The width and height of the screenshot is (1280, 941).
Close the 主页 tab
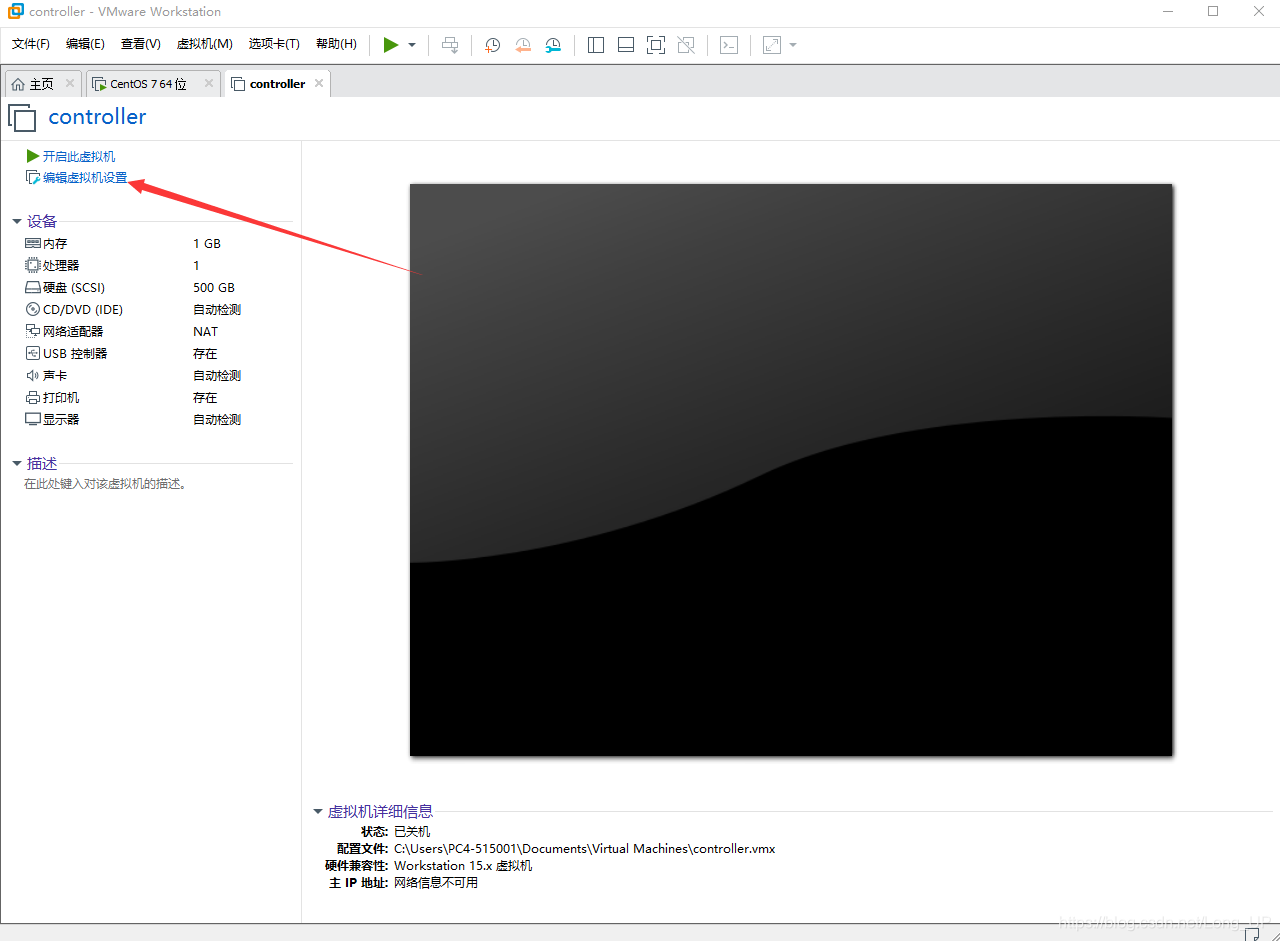point(69,83)
